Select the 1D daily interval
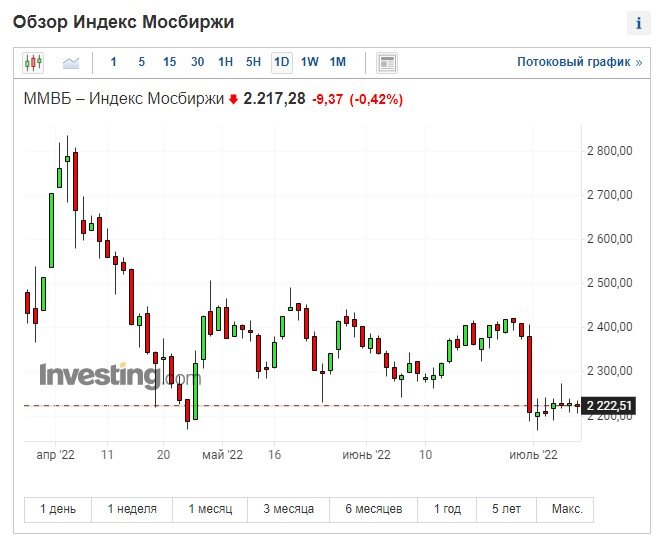This screenshot has width=666, height=548. pos(282,62)
